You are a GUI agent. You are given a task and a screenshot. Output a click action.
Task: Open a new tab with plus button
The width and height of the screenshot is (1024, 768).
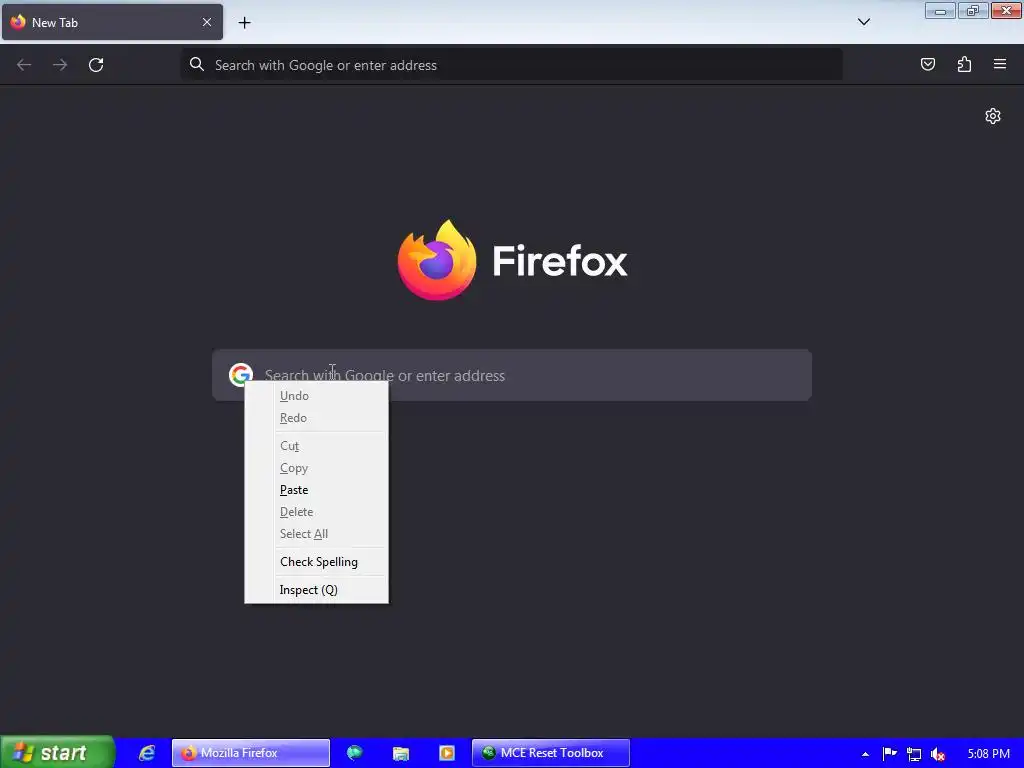click(244, 23)
